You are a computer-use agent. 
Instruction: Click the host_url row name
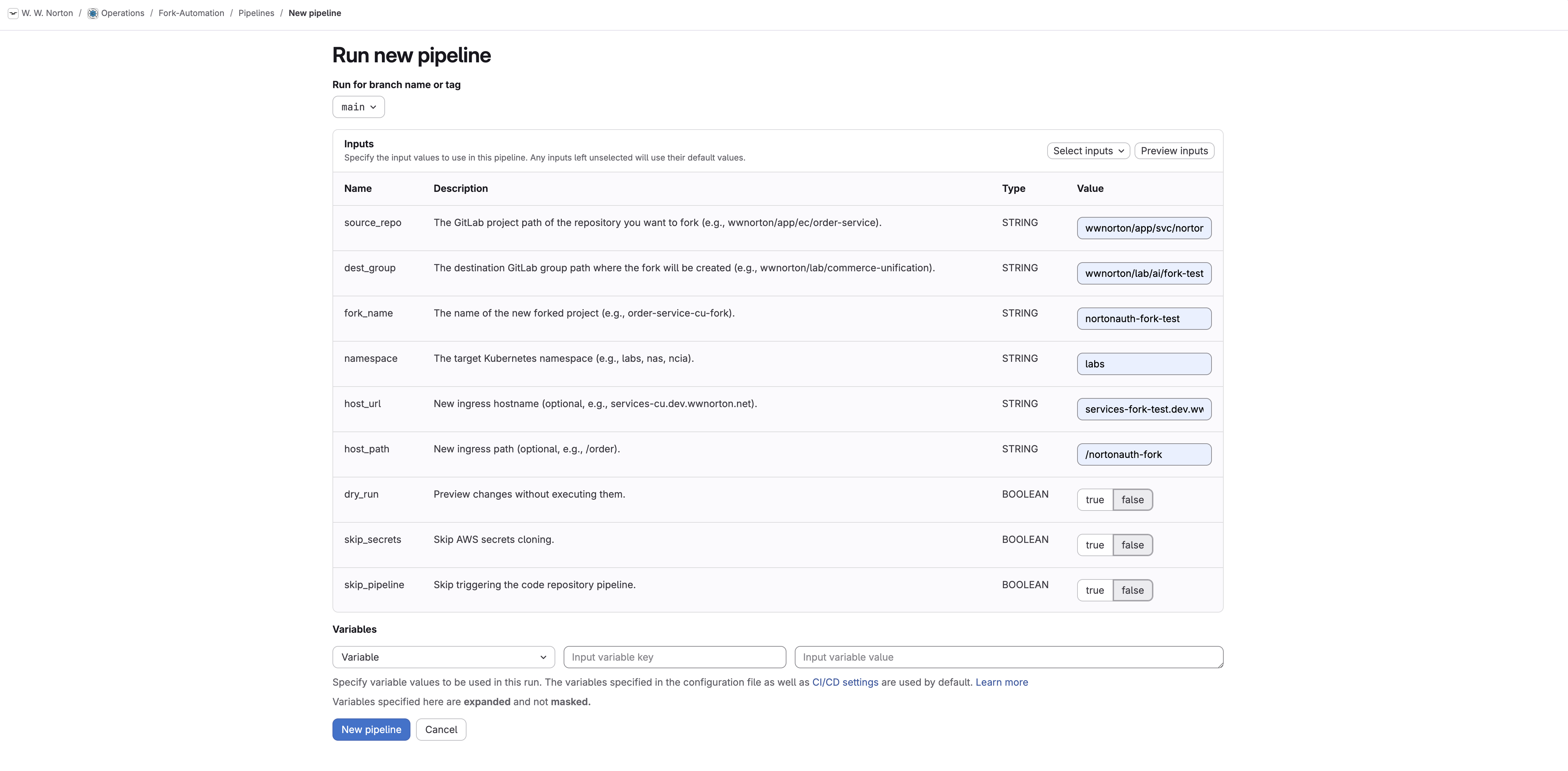pyautogui.click(x=362, y=404)
